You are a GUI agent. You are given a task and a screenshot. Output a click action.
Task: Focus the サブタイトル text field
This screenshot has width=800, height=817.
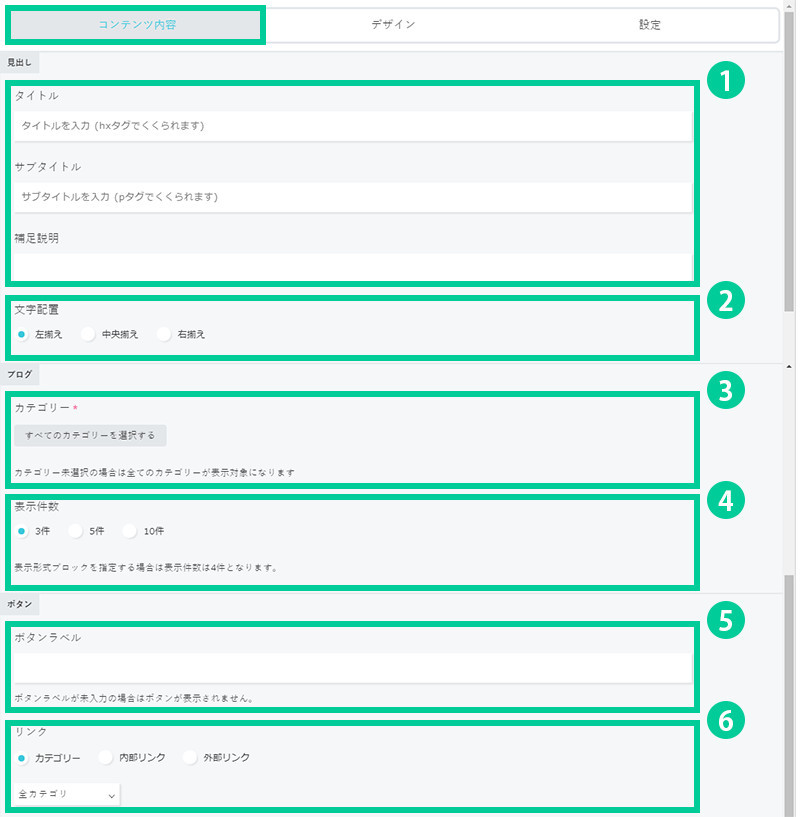tap(352, 197)
